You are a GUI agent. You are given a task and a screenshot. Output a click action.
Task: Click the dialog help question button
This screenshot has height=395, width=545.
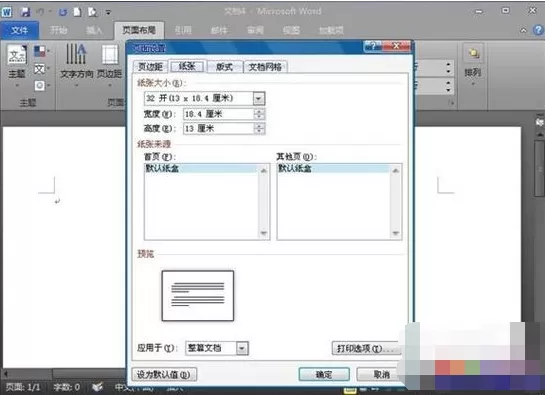[373, 46]
